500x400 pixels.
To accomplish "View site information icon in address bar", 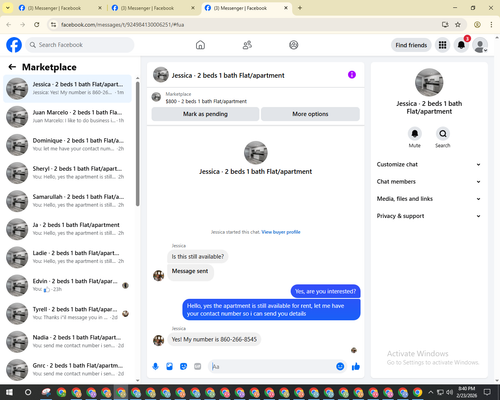I will [53, 25].
